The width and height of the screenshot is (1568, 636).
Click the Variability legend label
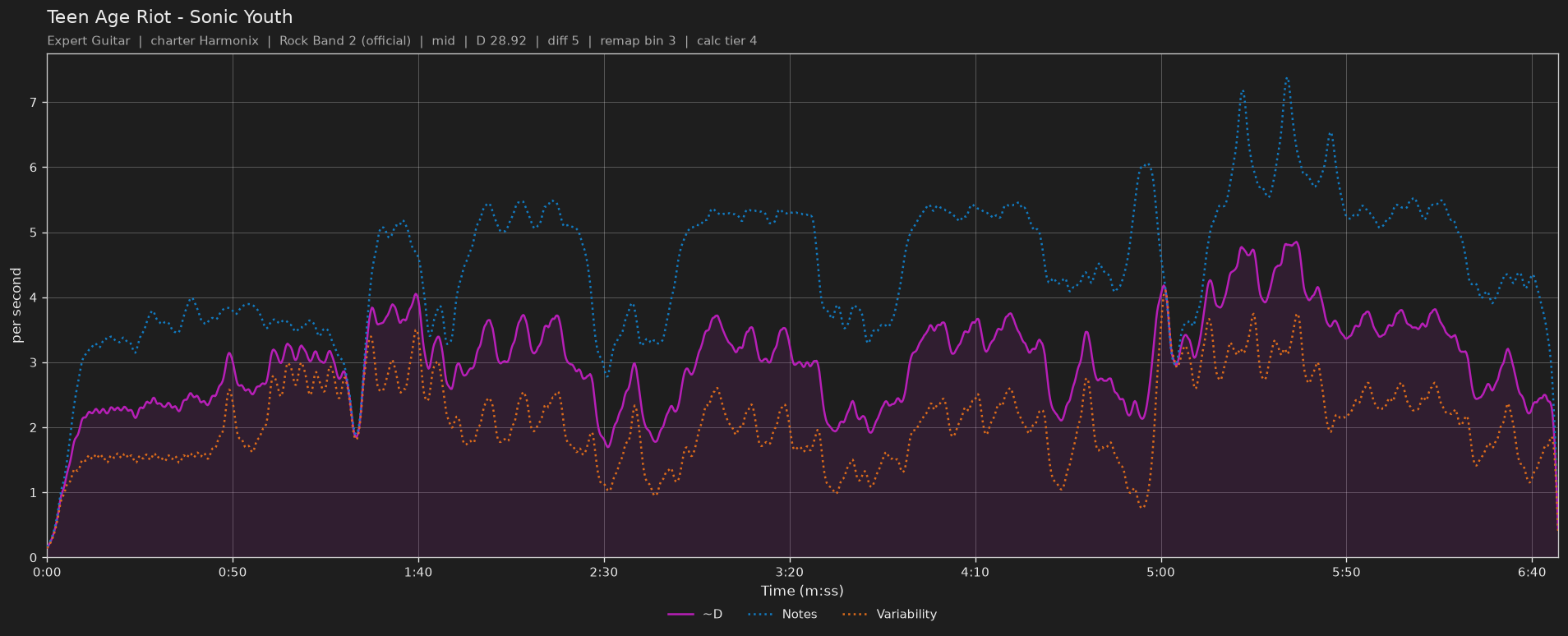pos(906,615)
